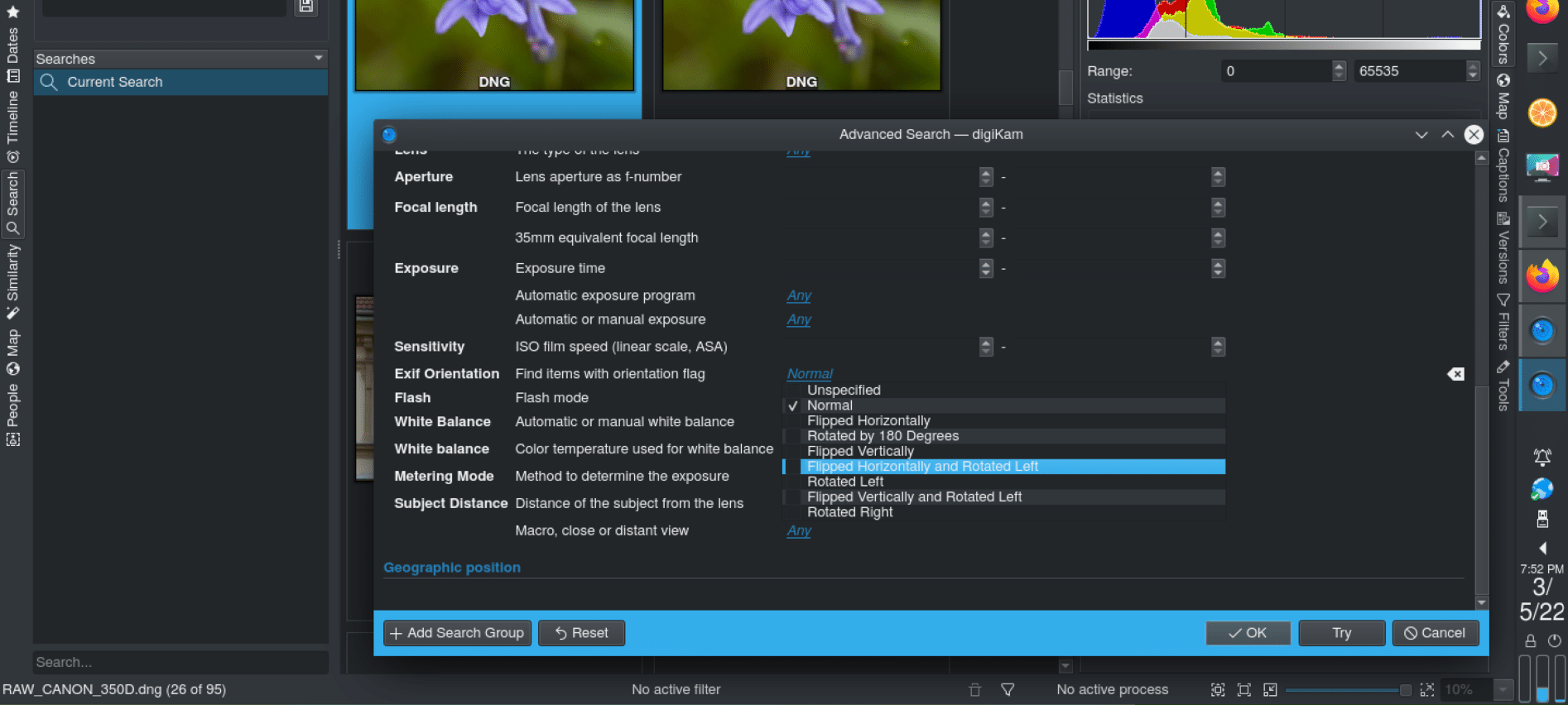The height and width of the screenshot is (705, 1568).
Task: Click the reset orientation backspace icon
Action: pyautogui.click(x=1455, y=374)
